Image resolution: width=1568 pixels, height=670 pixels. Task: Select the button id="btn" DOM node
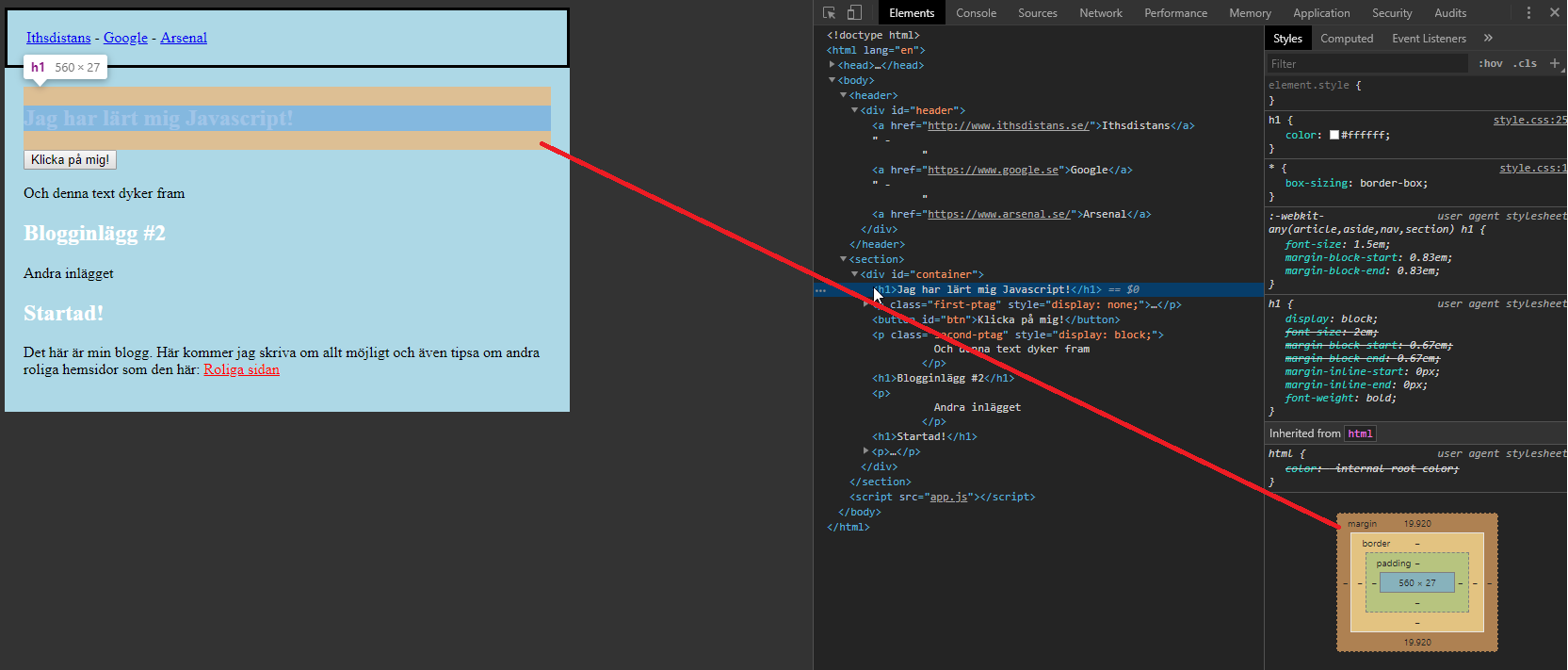[x=996, y=319]
